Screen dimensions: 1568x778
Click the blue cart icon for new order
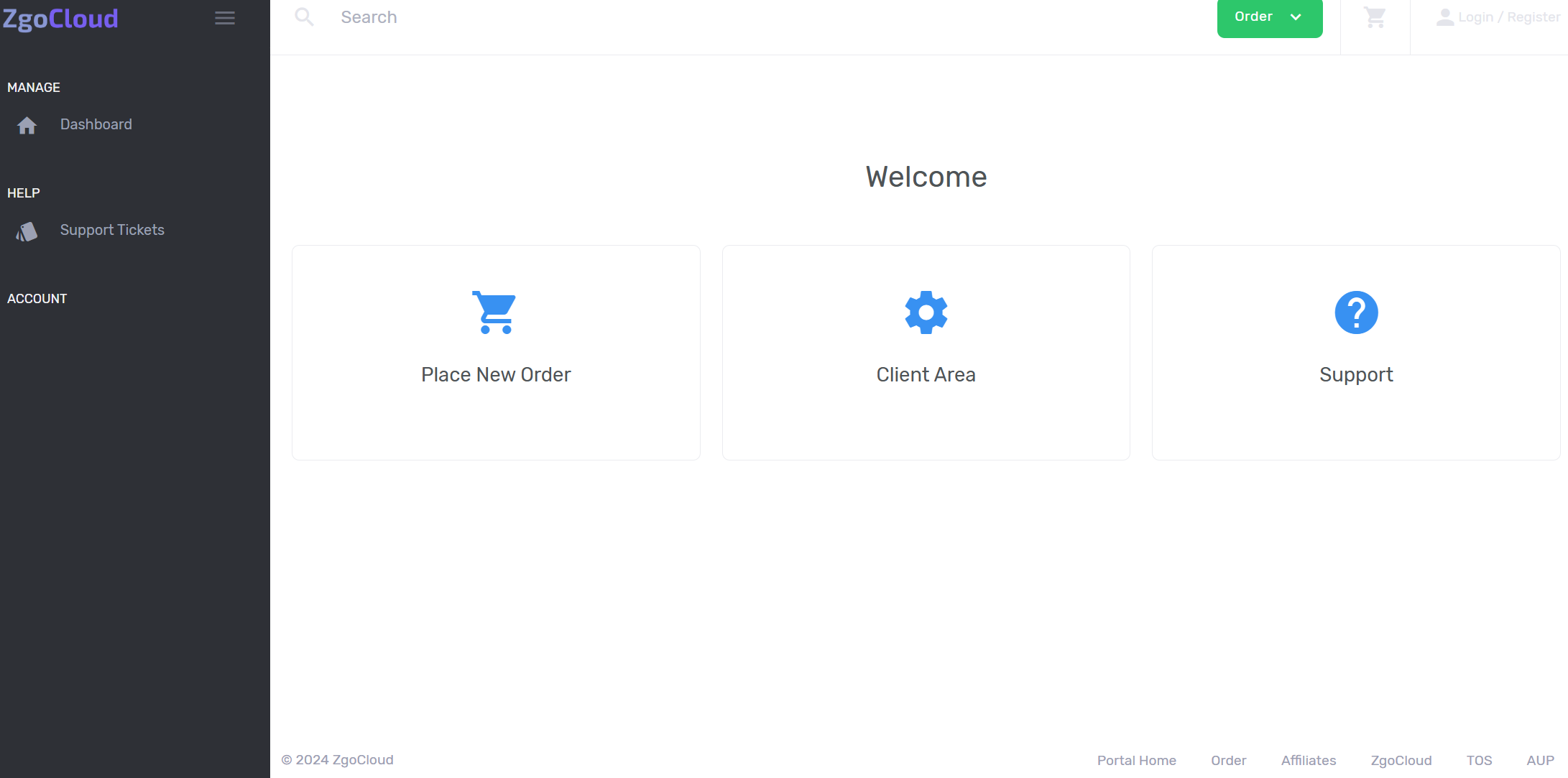coord(495,312)
